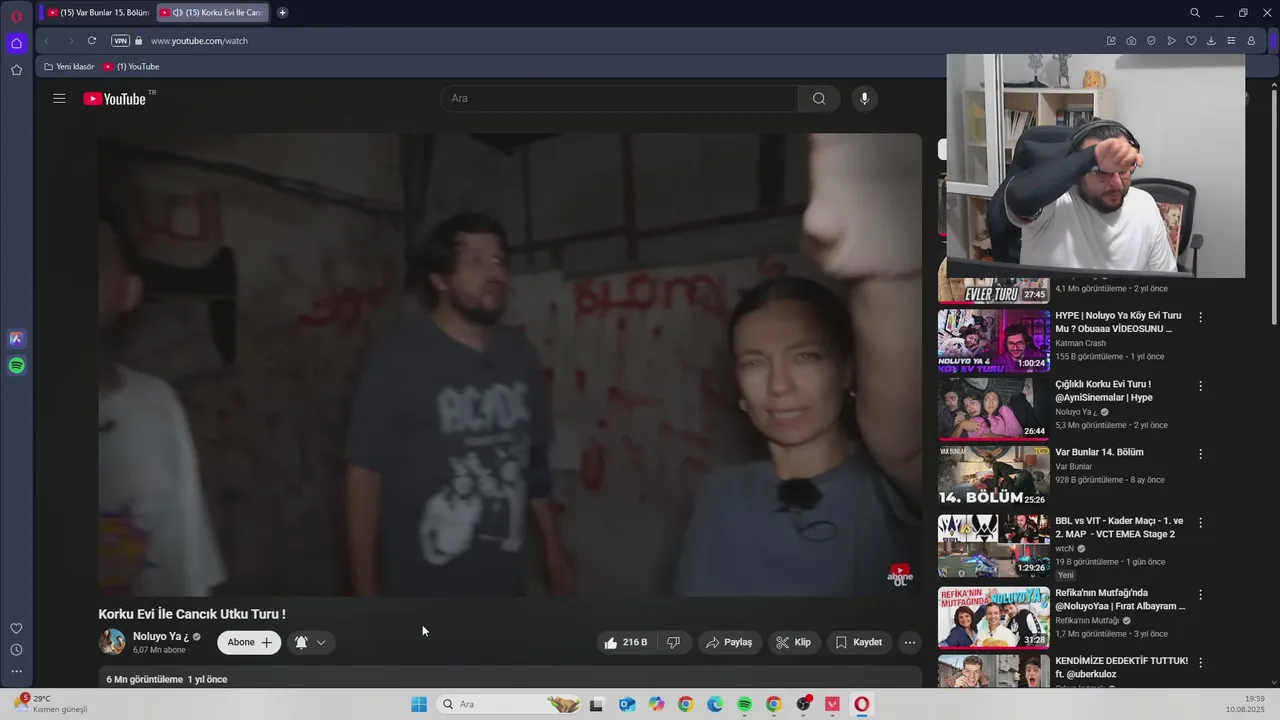The image size is (1280, 720).
Task: Open options for Var Bunlar 14. Bölüm video
Action: pyautogui.click(x=1201, y=454)
